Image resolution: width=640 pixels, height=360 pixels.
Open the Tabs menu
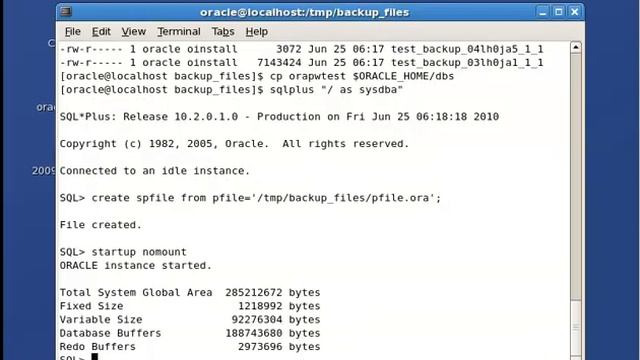pyautogui.click(x=223, y=31)
